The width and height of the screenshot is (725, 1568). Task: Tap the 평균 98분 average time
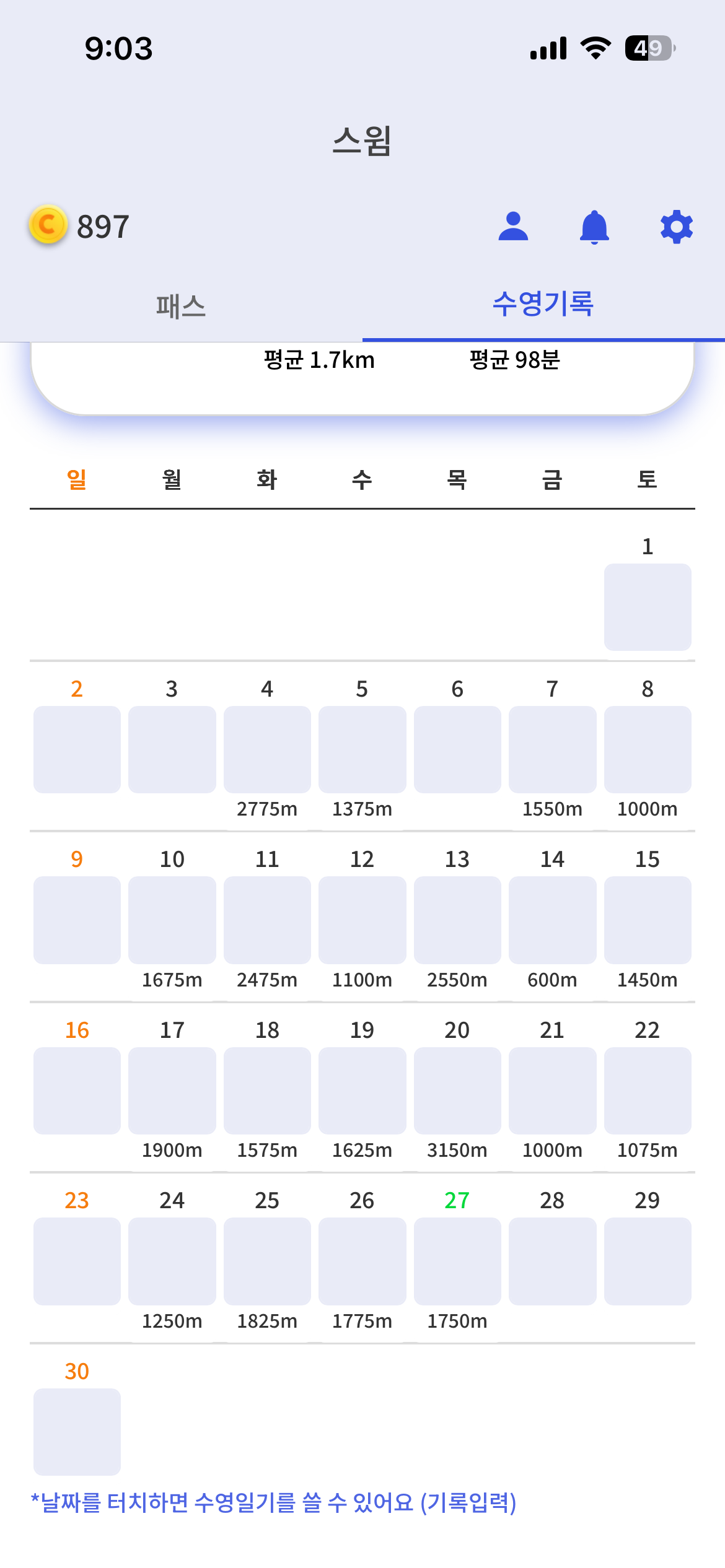click(514, 360)
